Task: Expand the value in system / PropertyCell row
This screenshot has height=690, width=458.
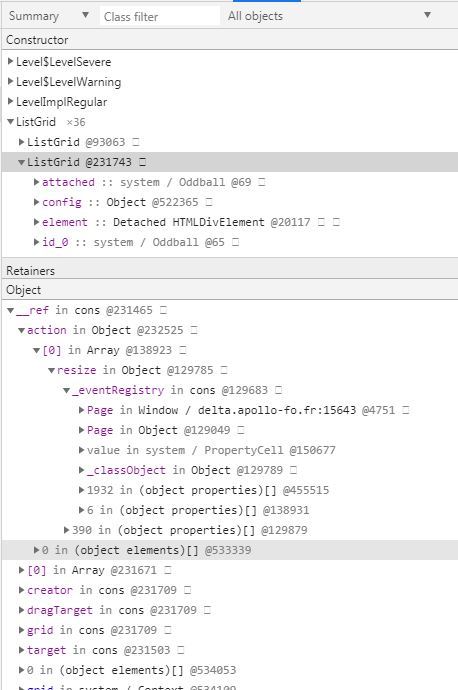Action: coord(81,450)
